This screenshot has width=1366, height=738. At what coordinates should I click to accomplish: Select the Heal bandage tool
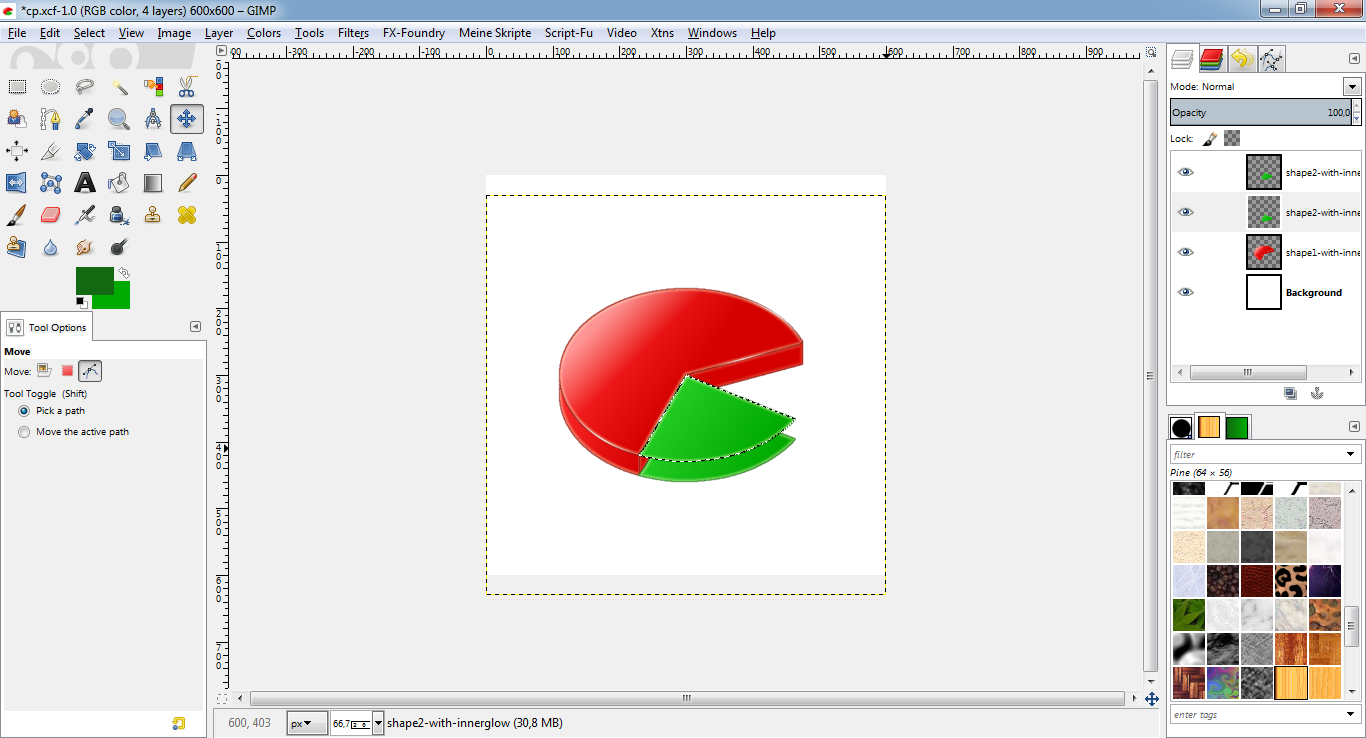187,215
